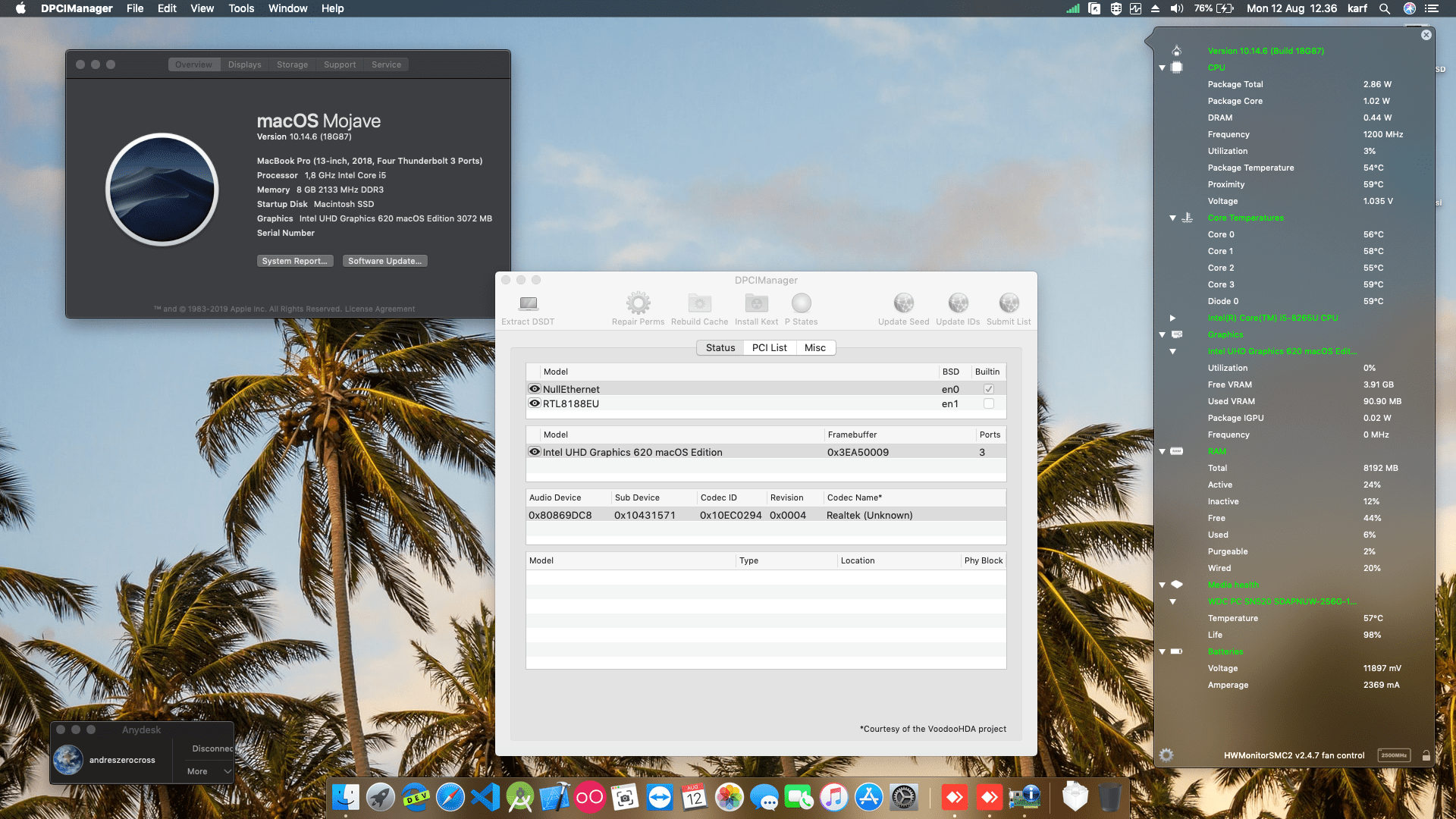Open the File menu
The width and height of the screenshot is (1456, 819).
tap(135, 8)
